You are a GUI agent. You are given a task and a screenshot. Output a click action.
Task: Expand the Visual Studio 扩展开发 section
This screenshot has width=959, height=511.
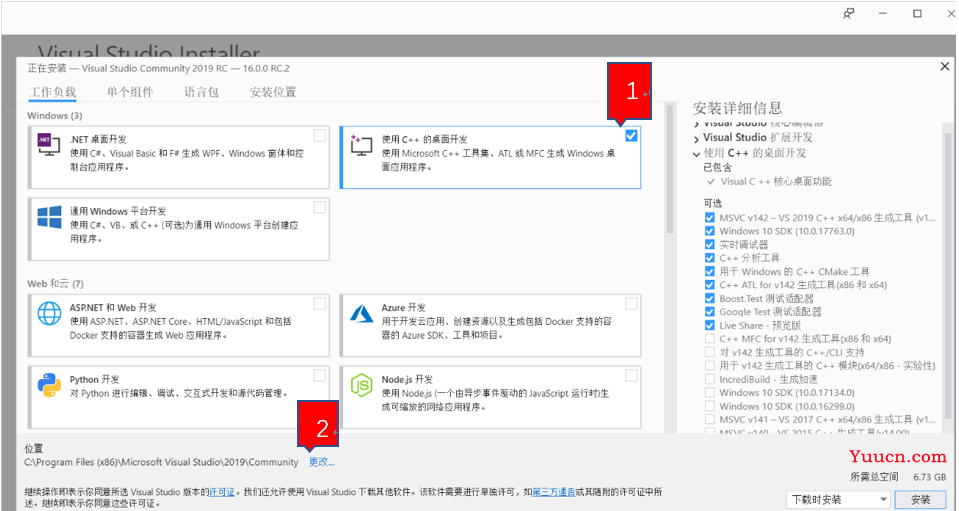[x=696, y=138]
